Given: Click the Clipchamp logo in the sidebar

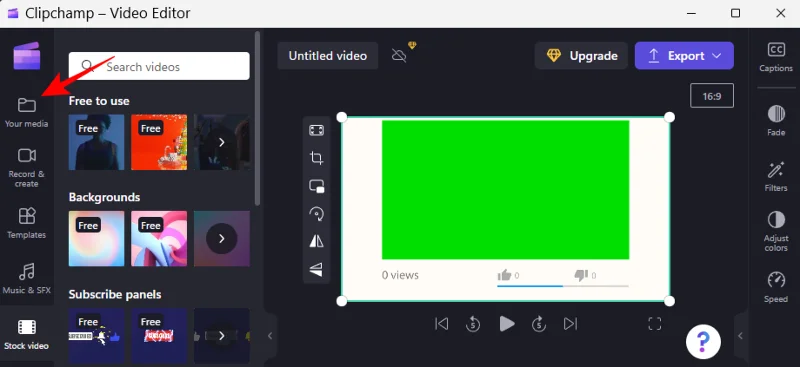Looking at the screenshot, I should [27, 56].
